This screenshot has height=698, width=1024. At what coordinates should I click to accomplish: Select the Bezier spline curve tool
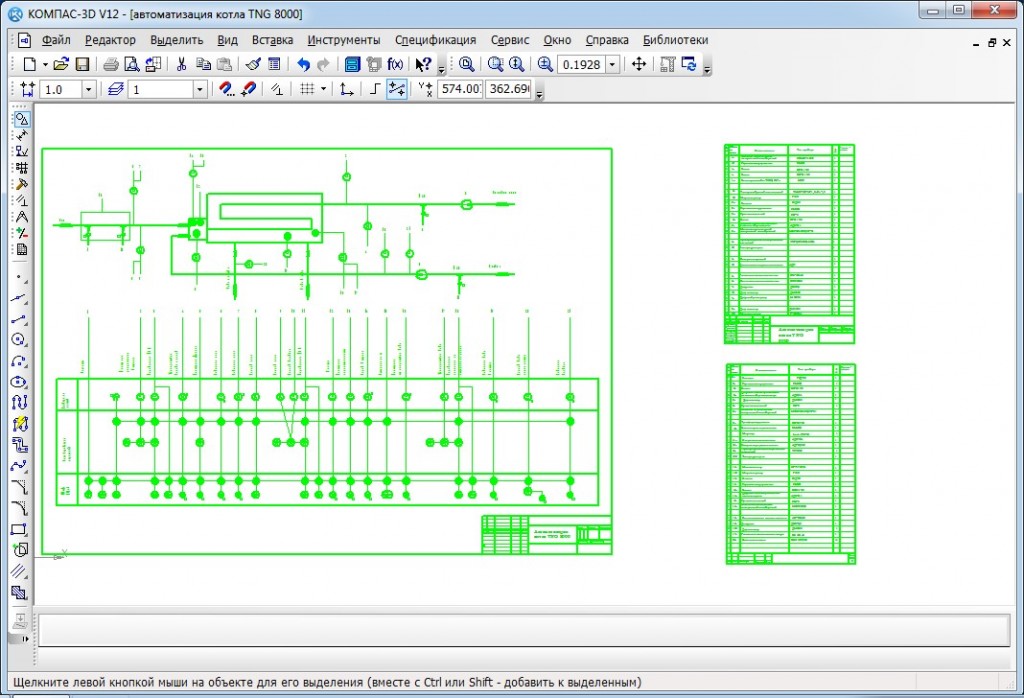[x=20, y=466]
